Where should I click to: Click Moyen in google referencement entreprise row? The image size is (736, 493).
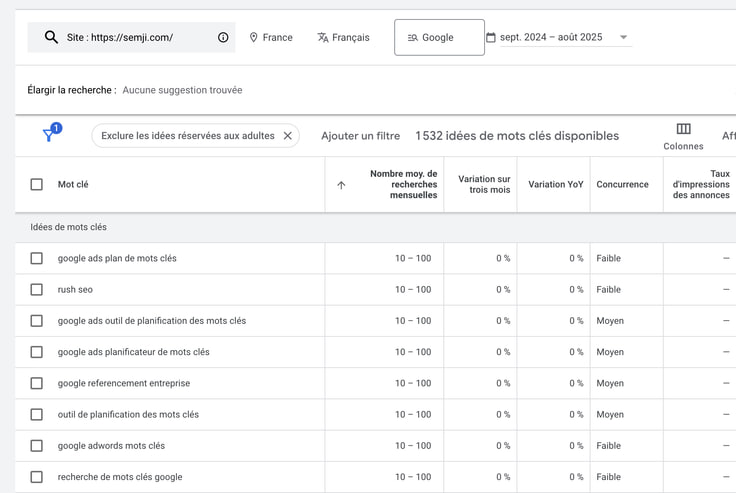tap(610, 383)
